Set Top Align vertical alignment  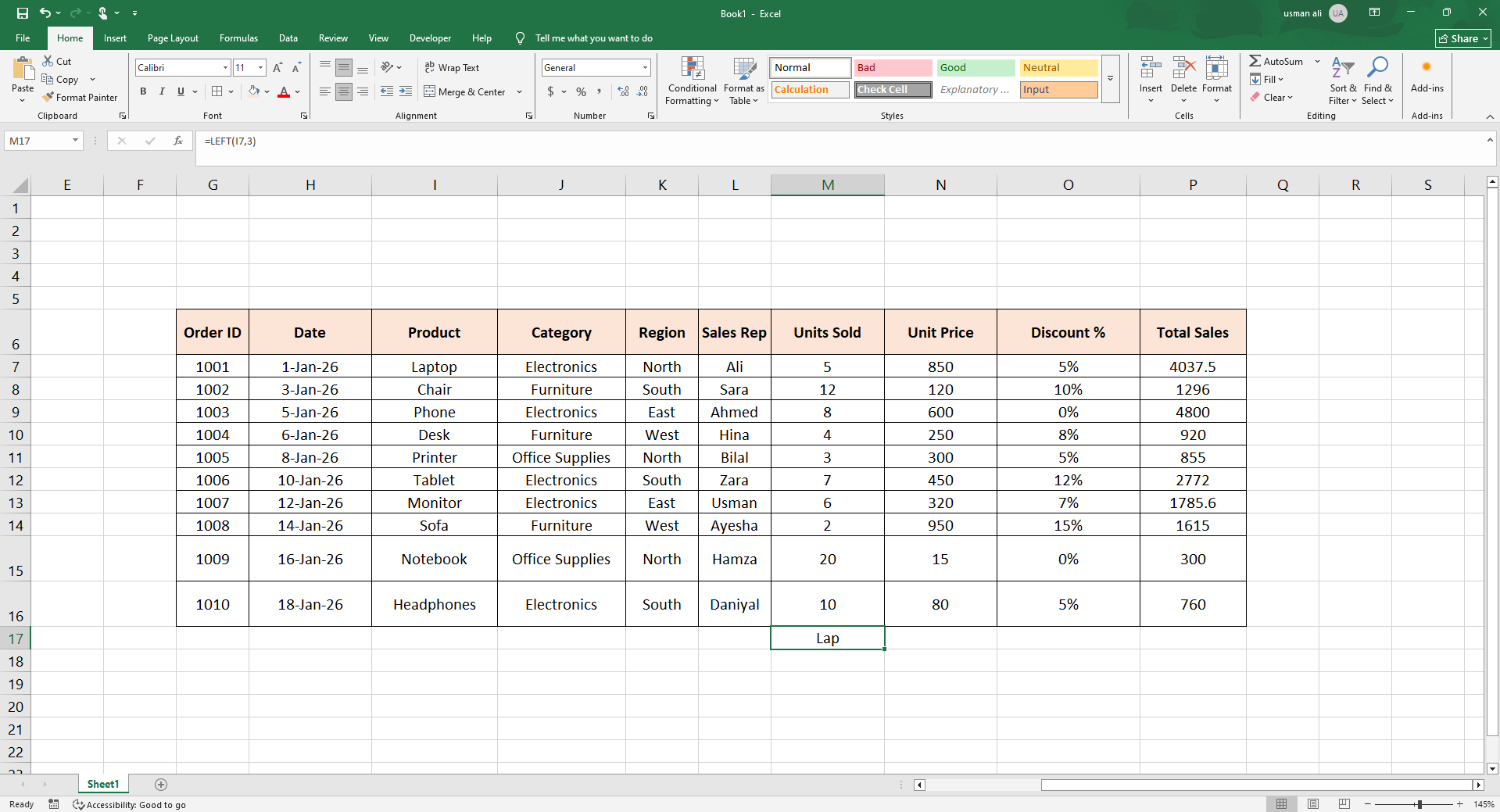coord(325,68)
